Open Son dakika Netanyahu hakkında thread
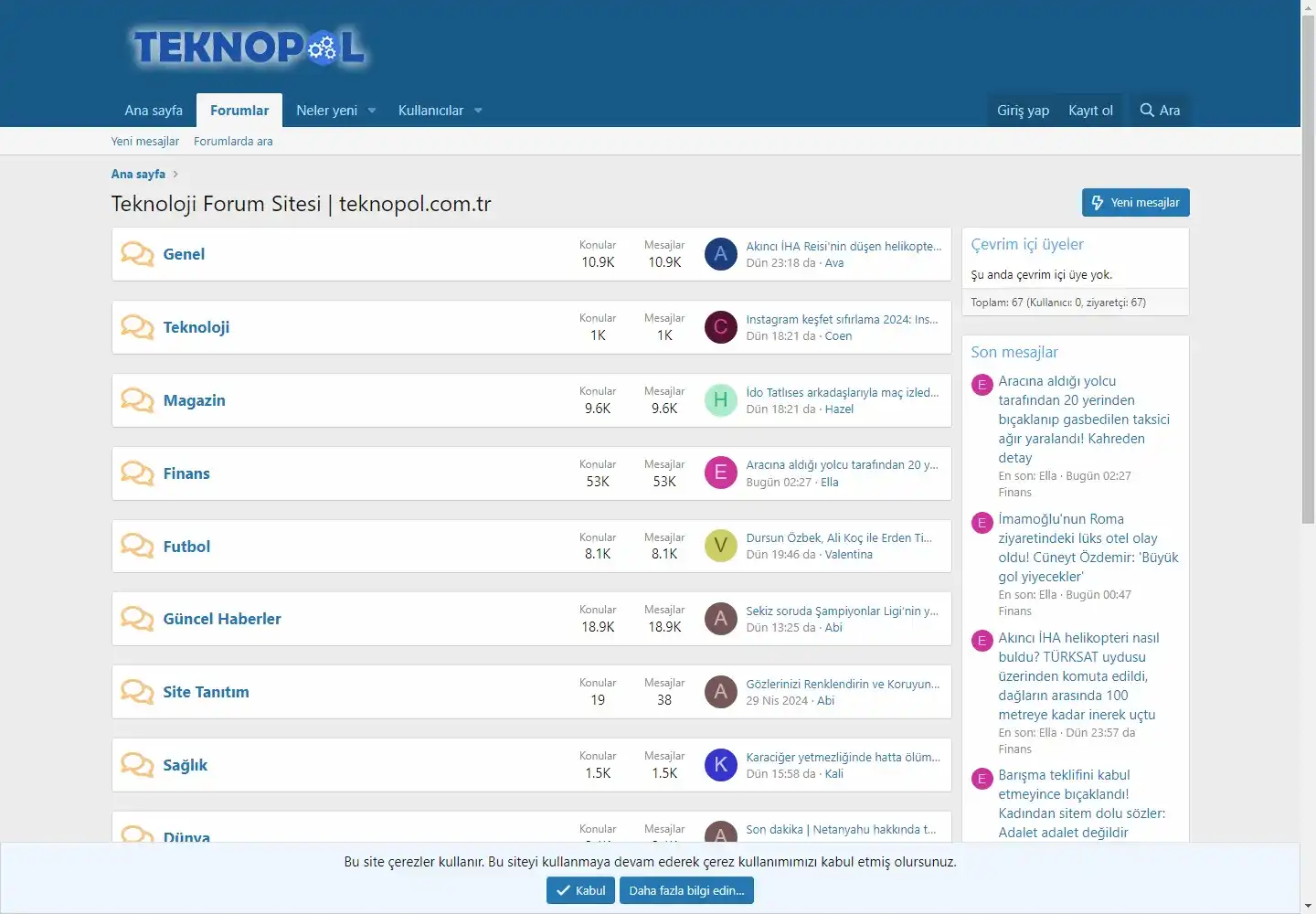This screenshot has height=914, width=1316. (841, 830)
